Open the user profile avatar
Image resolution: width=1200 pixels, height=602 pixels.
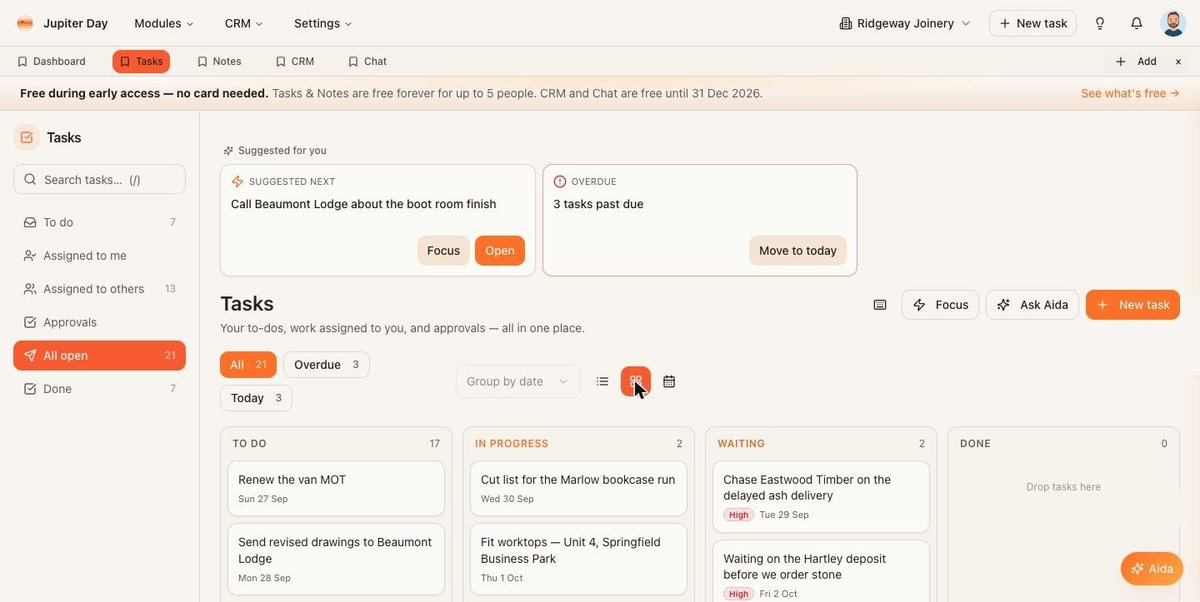[x=1173, y=23]
